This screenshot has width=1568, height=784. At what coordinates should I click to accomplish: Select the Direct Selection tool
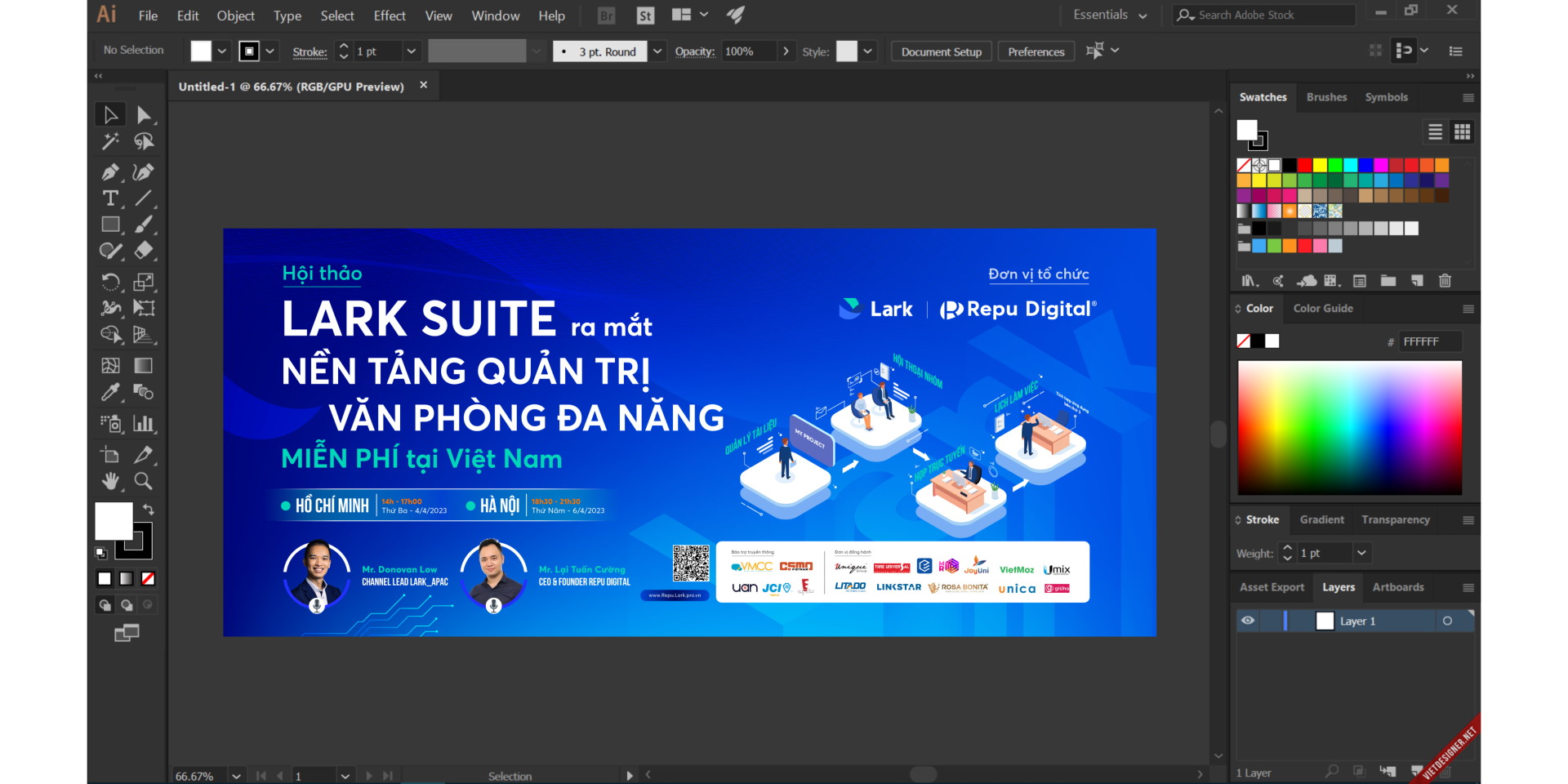pyautogui.click(x=144, y=115)
